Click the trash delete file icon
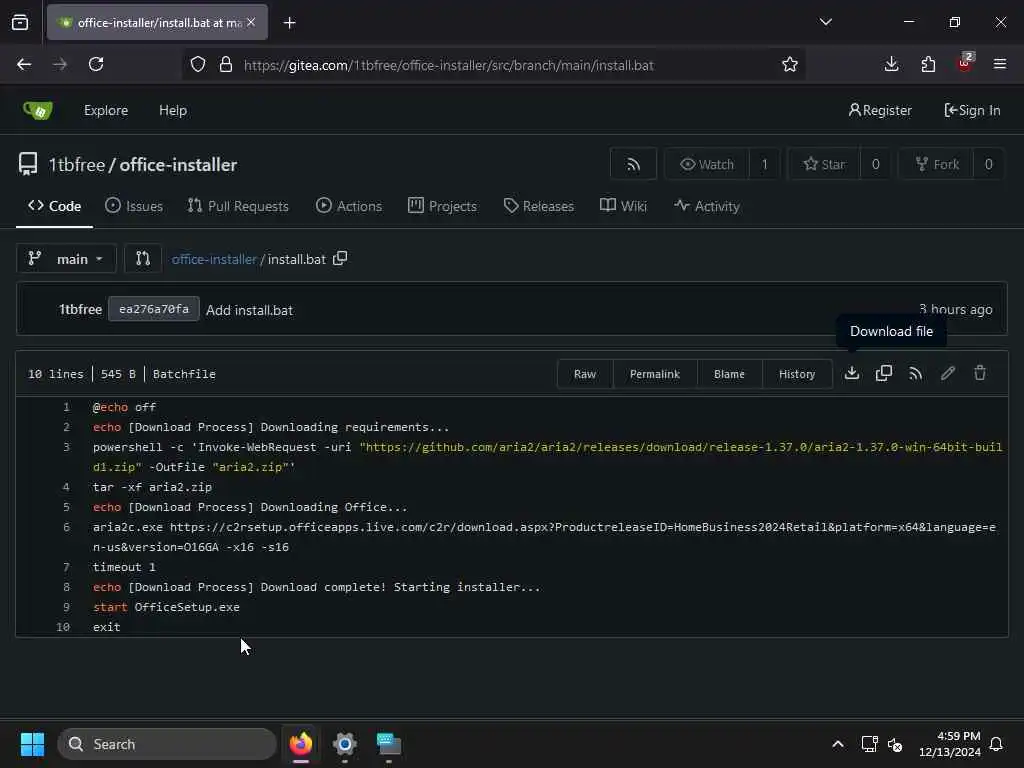 click(980, 374)
